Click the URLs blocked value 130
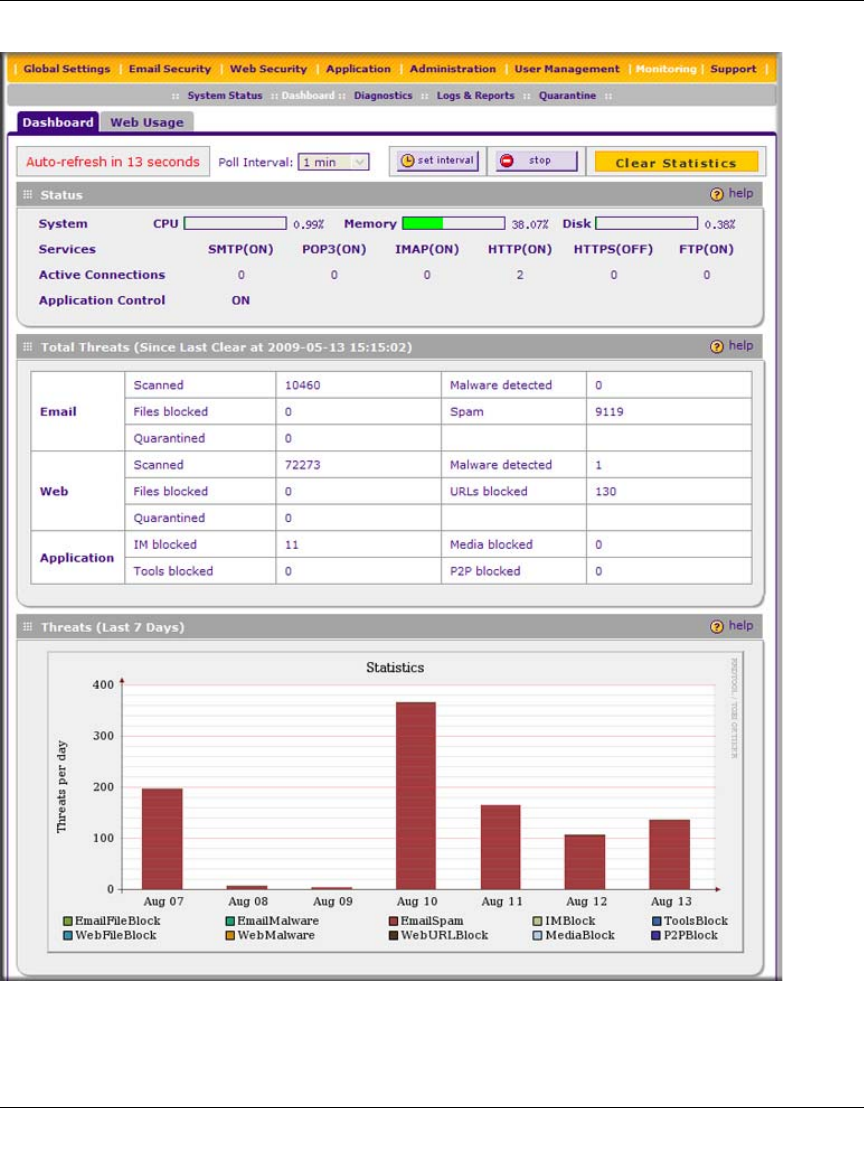864x1170 pixels. (605, 492)
